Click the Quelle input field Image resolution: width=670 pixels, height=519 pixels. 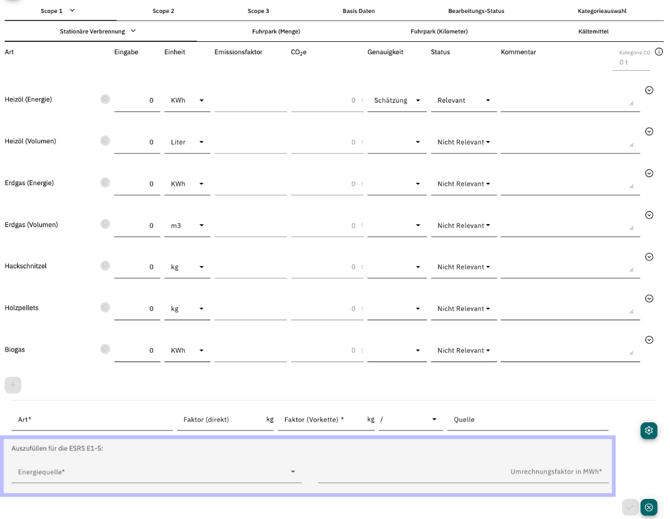pos(528,419)
